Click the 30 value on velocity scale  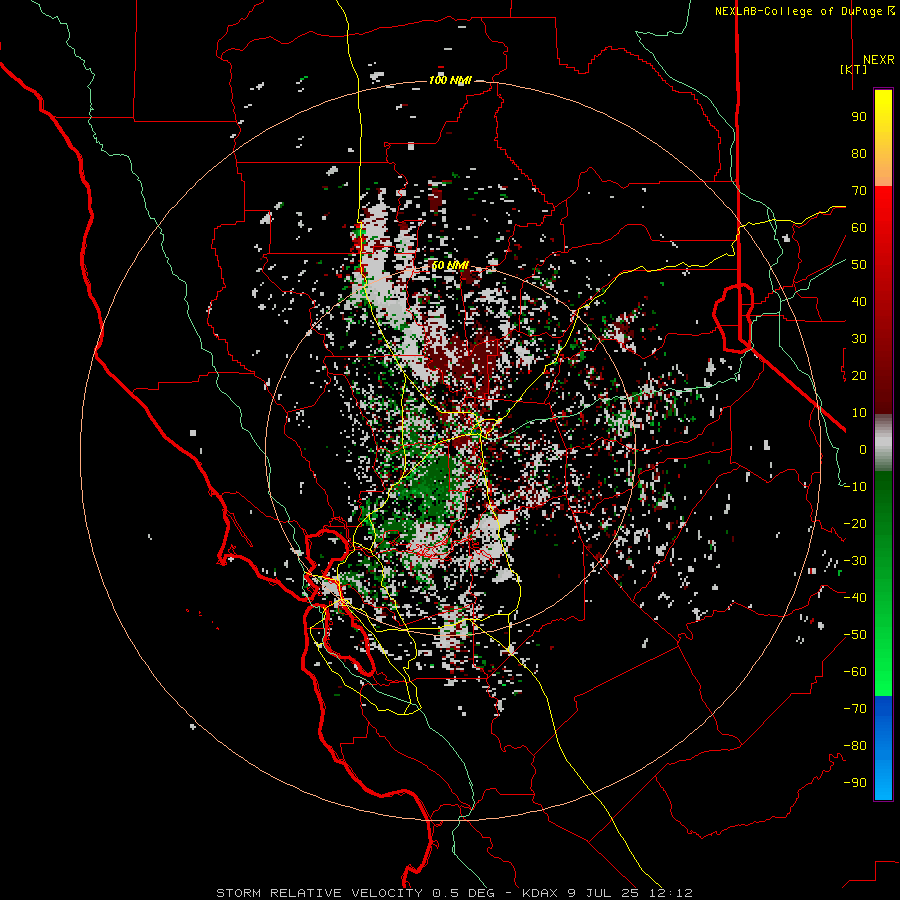[x=859, y=339]
